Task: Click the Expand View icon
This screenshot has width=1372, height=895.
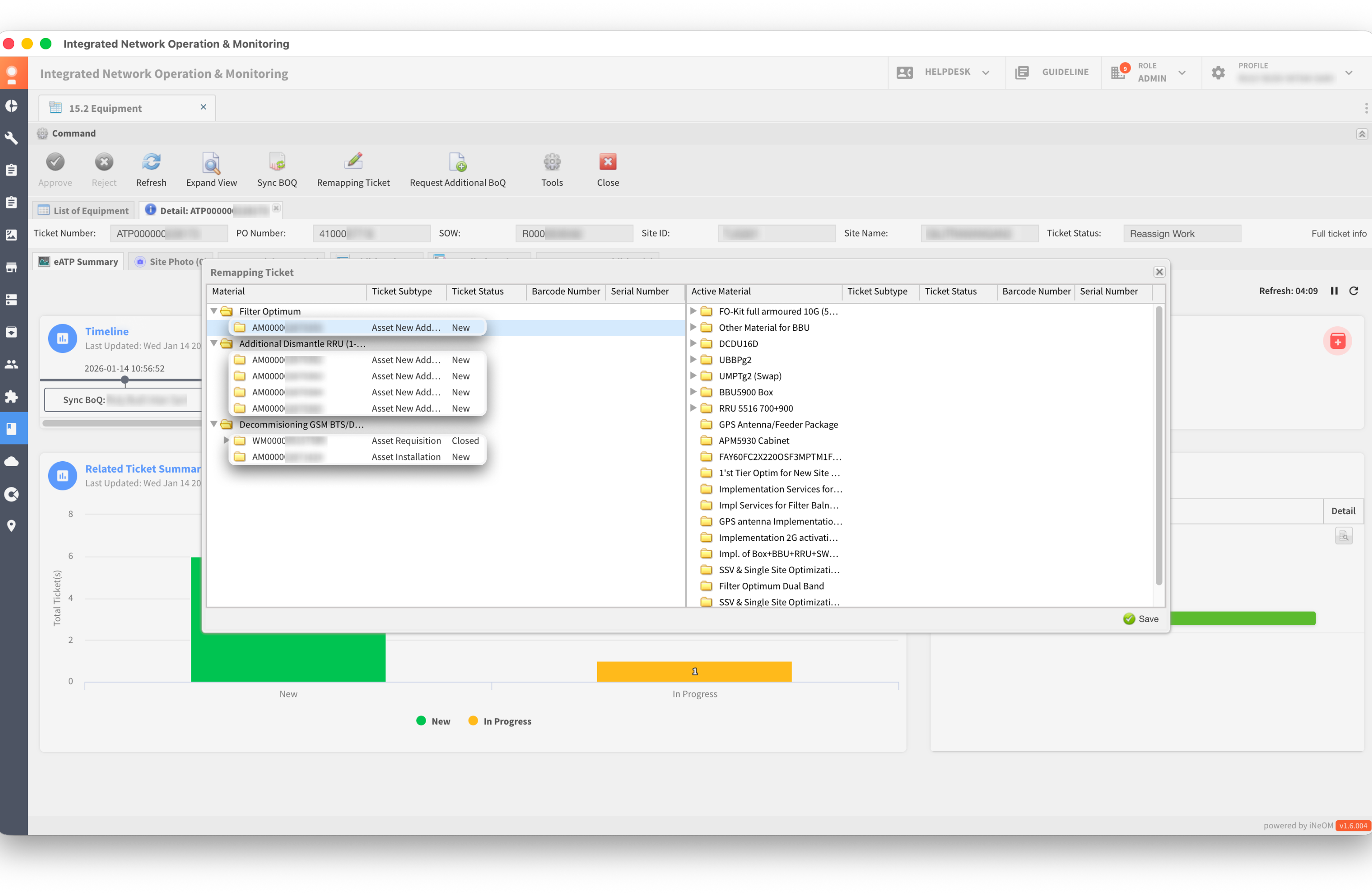Action: 211,163
